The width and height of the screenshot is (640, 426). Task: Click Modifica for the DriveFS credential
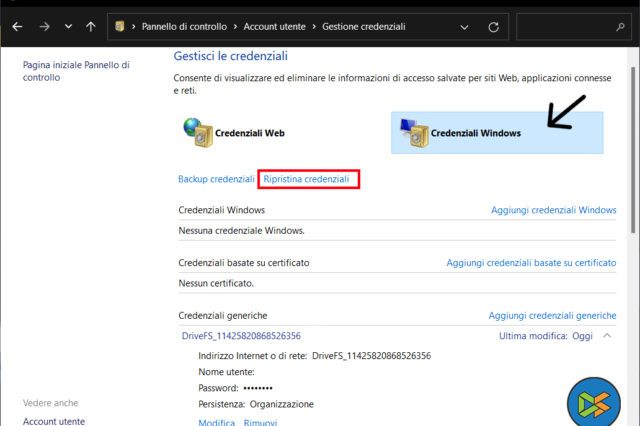click(216, 422)
